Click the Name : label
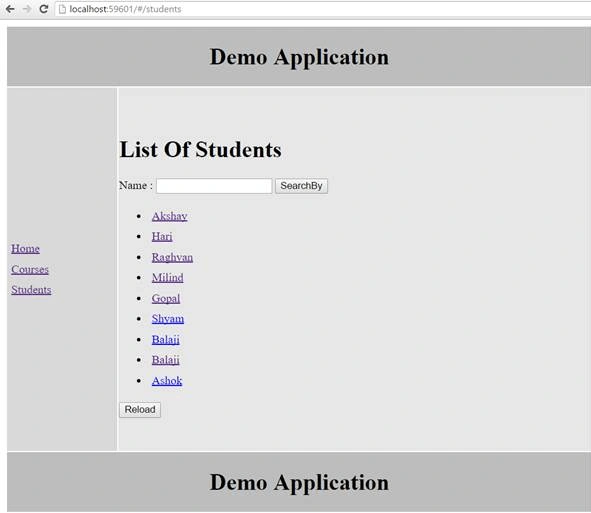The image size is (591, 513). point(136,185)
